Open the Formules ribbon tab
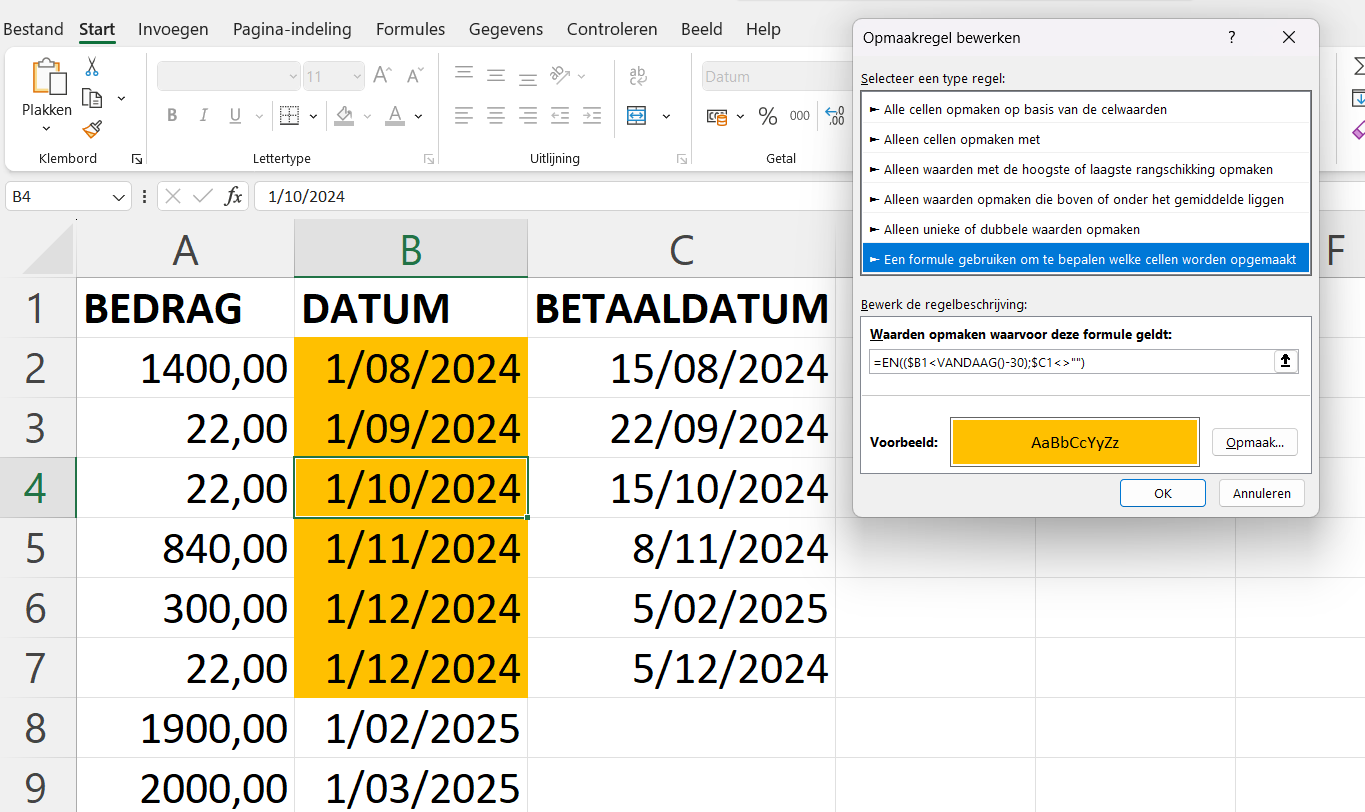 click(410, 29)
